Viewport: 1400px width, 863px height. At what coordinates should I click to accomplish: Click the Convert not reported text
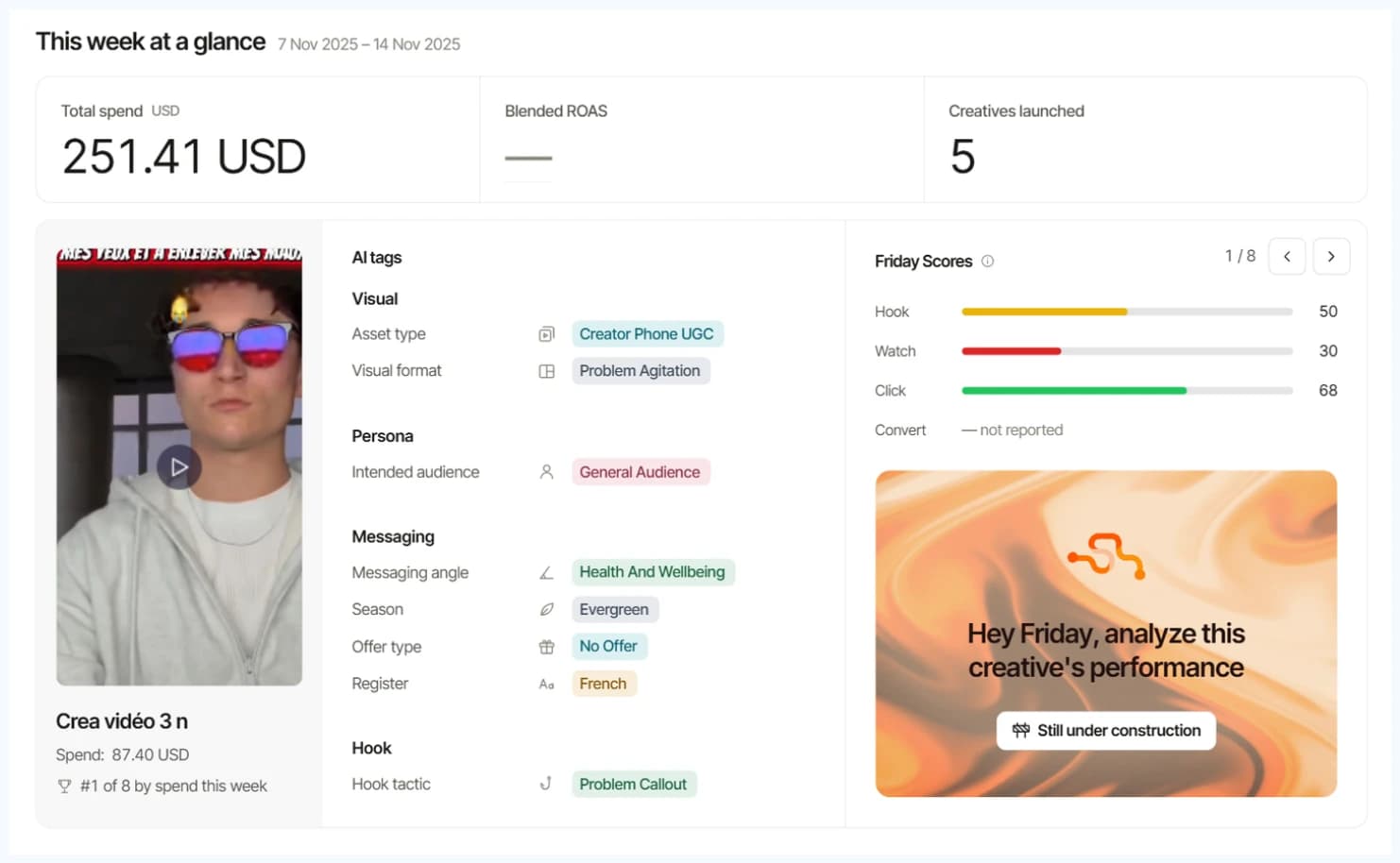point(1012,431)
